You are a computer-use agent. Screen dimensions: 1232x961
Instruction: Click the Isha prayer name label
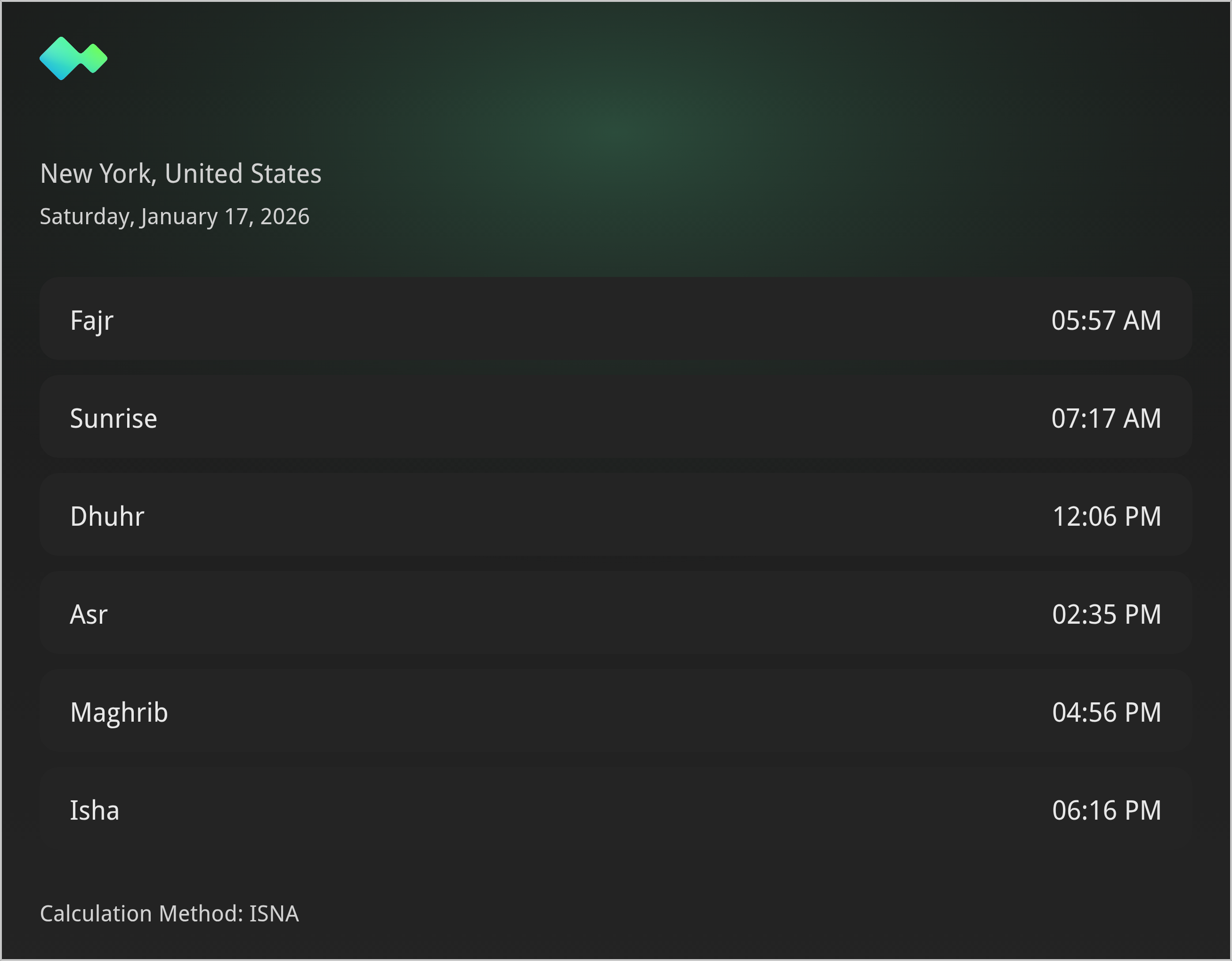click(94, 810)
